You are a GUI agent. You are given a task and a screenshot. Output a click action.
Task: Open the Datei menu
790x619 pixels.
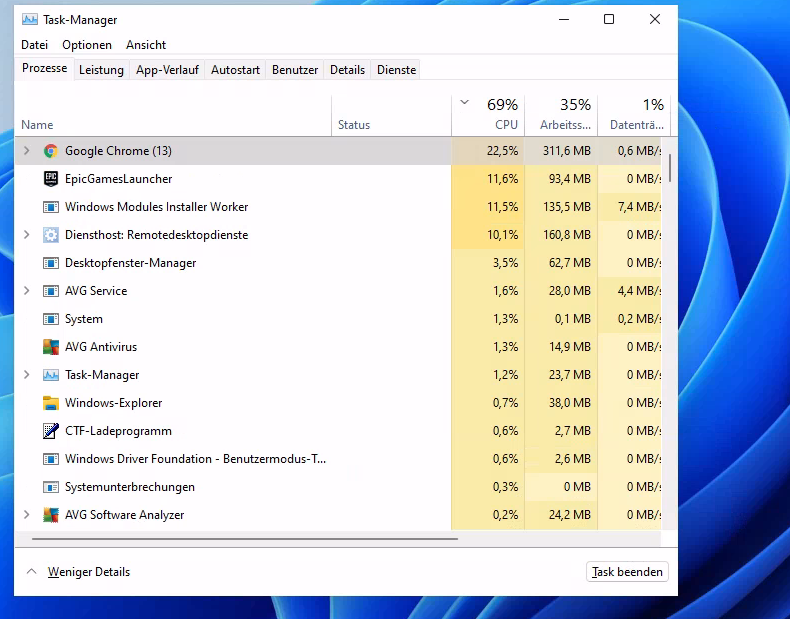tap(34, 45)
